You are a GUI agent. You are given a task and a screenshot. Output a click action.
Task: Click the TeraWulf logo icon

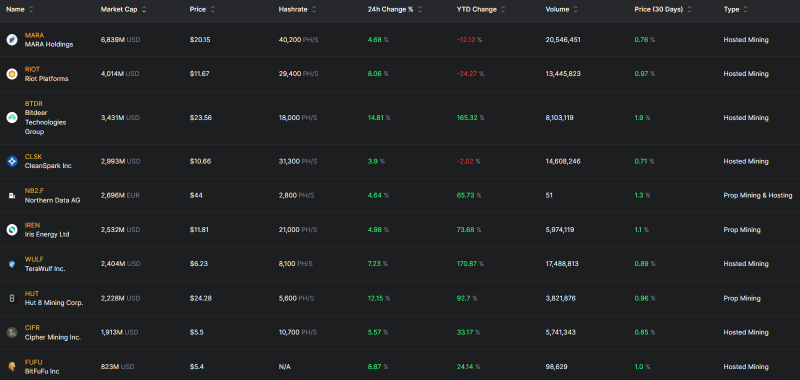(12, 264)
